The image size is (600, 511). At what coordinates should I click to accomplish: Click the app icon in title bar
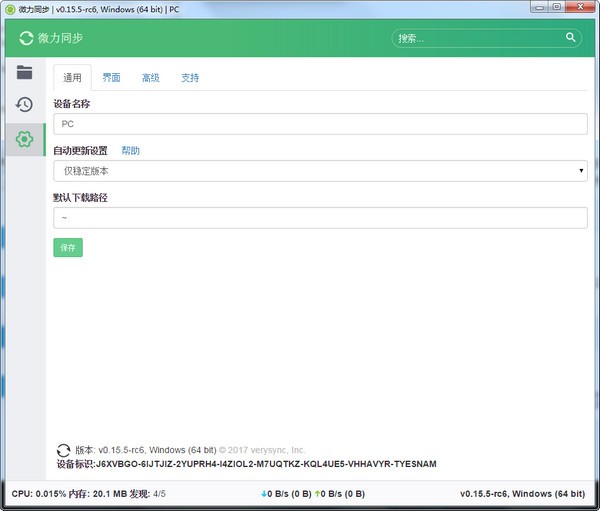(9, 8)
